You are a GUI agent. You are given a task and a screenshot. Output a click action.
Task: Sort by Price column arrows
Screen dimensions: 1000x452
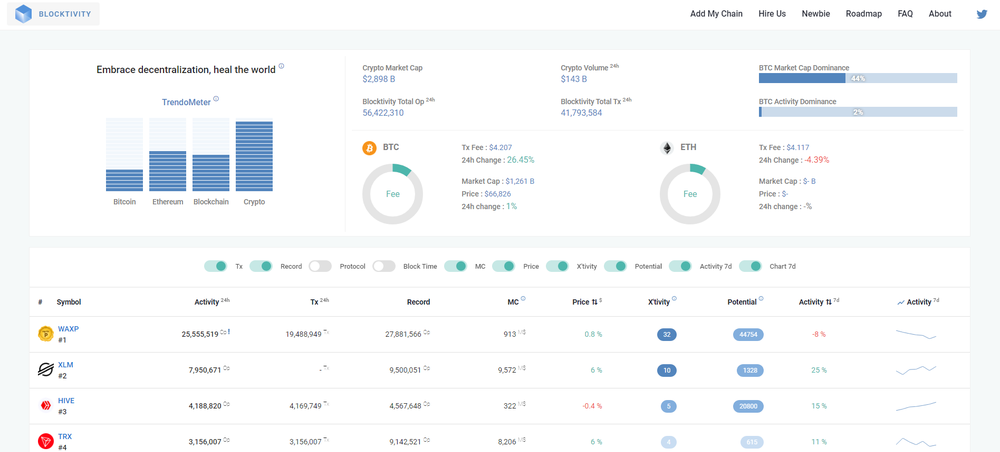(x=594, y=302)
